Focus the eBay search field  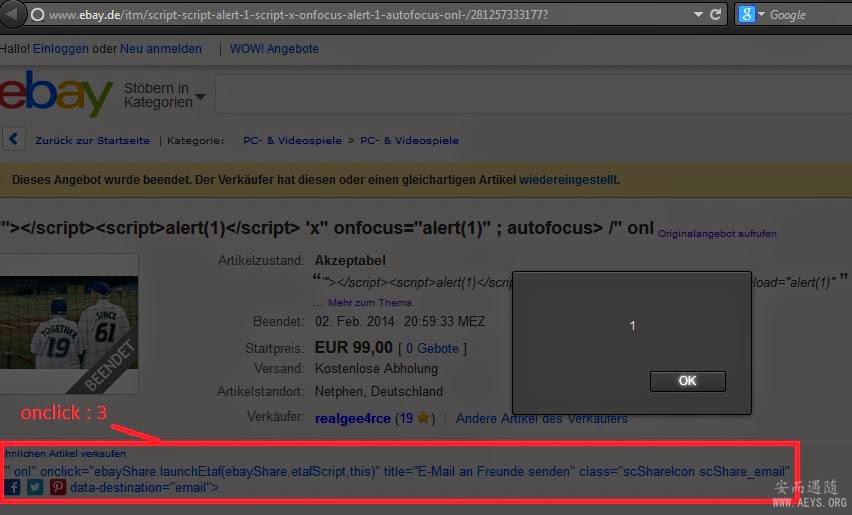coord(534,95)
